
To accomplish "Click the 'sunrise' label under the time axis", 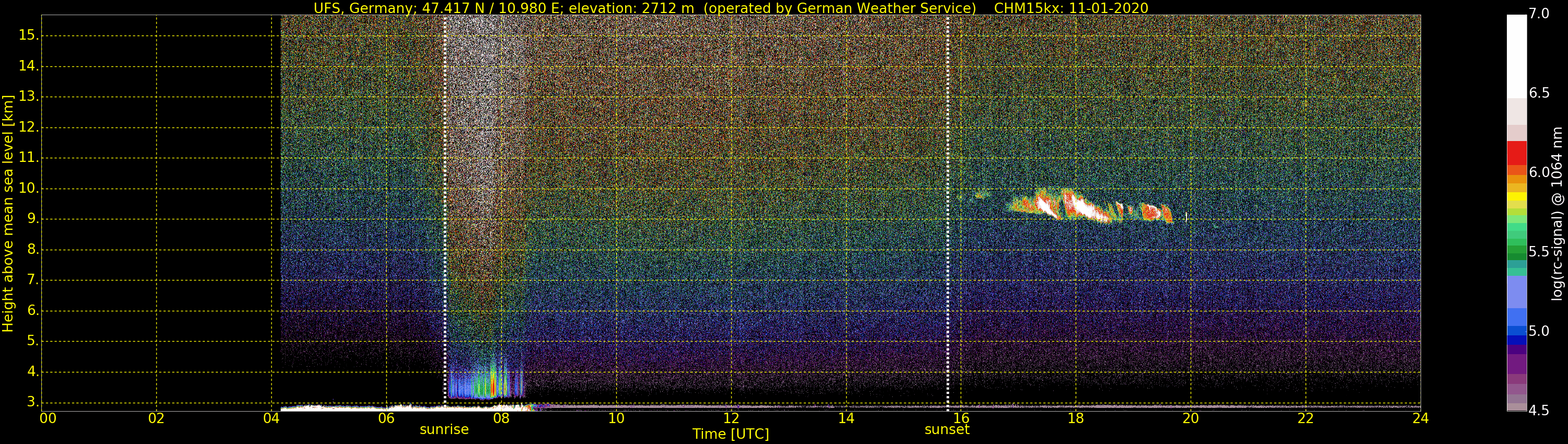I will click(x=444, y=429).
